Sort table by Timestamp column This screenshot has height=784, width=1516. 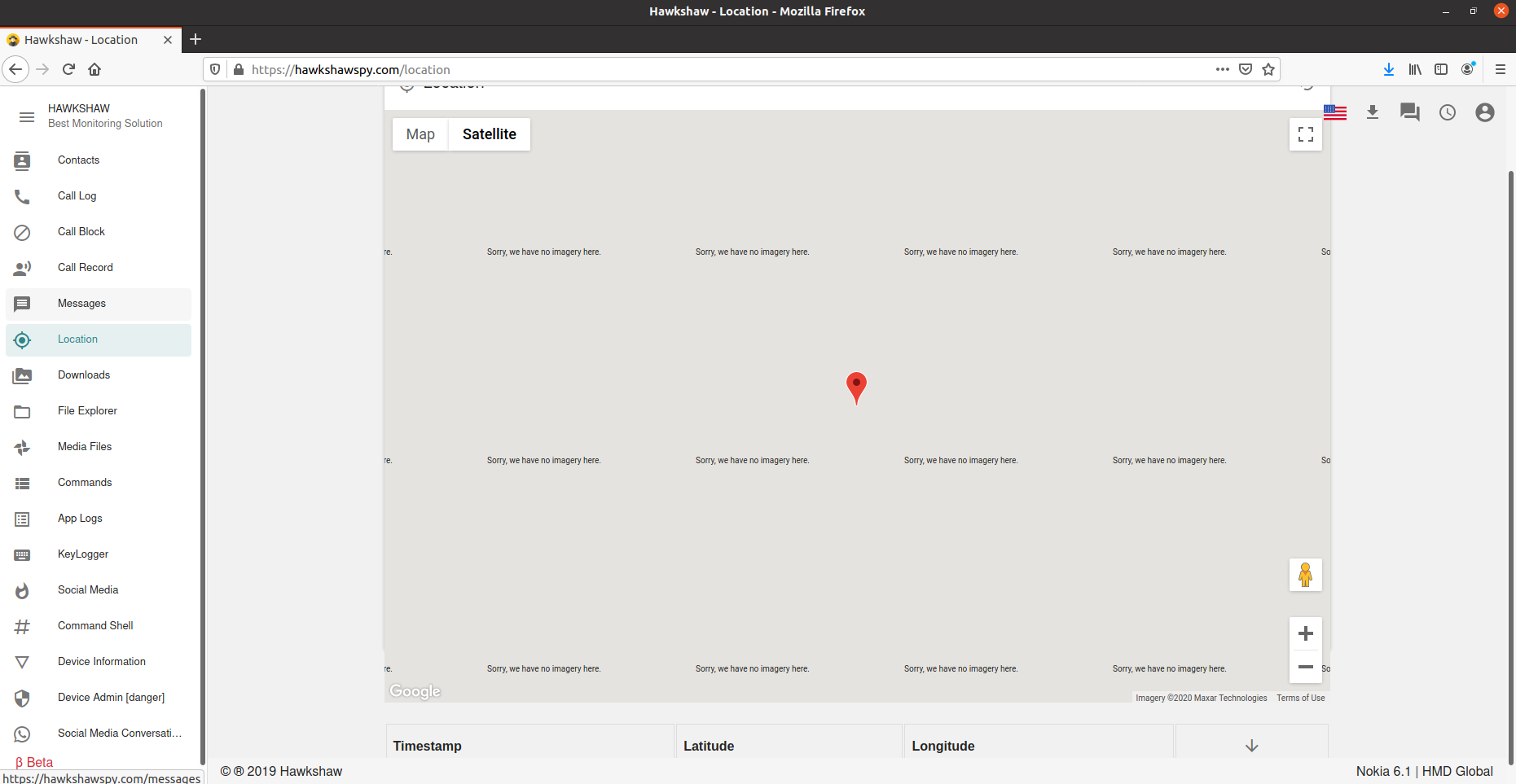[427, 746]
